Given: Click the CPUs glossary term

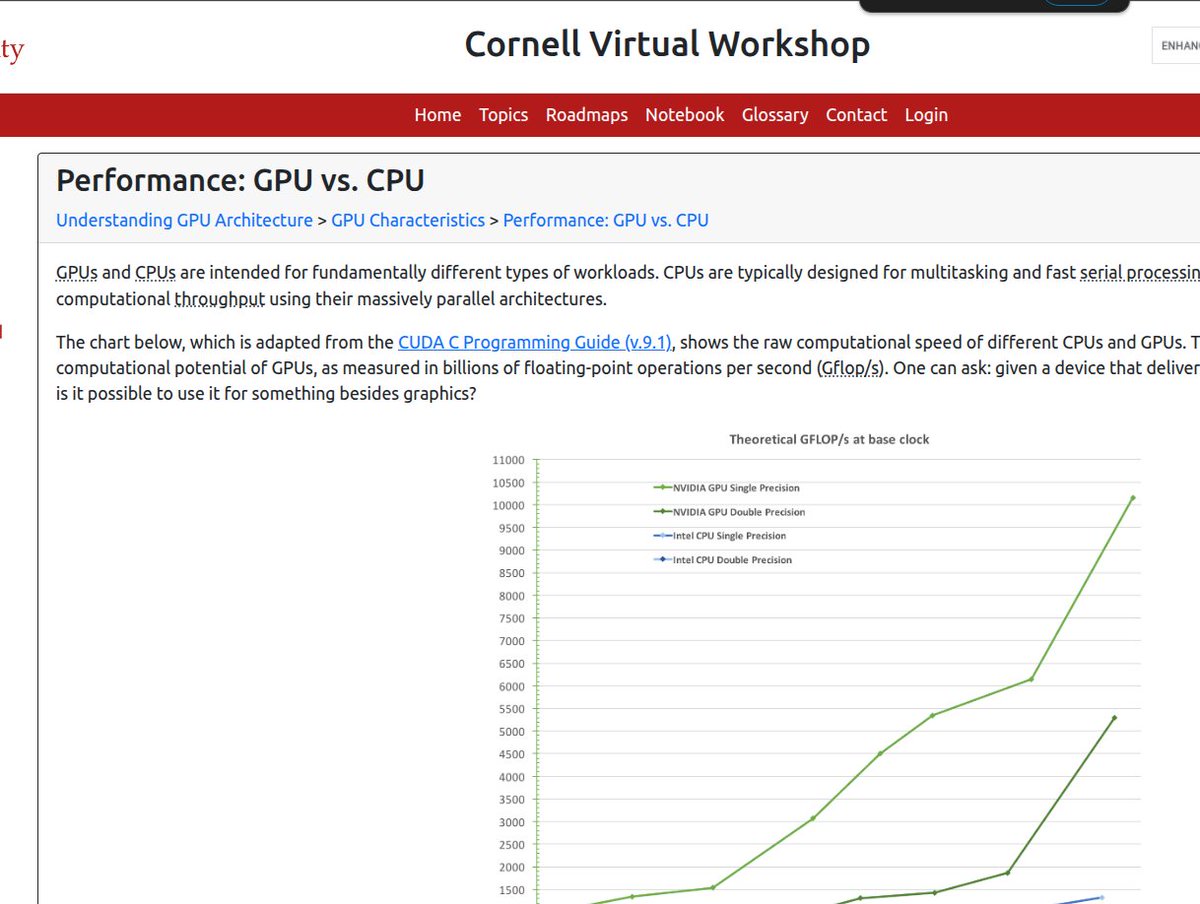Looking at the screenshot, I should pyautogui.click(x=155, y=272).
